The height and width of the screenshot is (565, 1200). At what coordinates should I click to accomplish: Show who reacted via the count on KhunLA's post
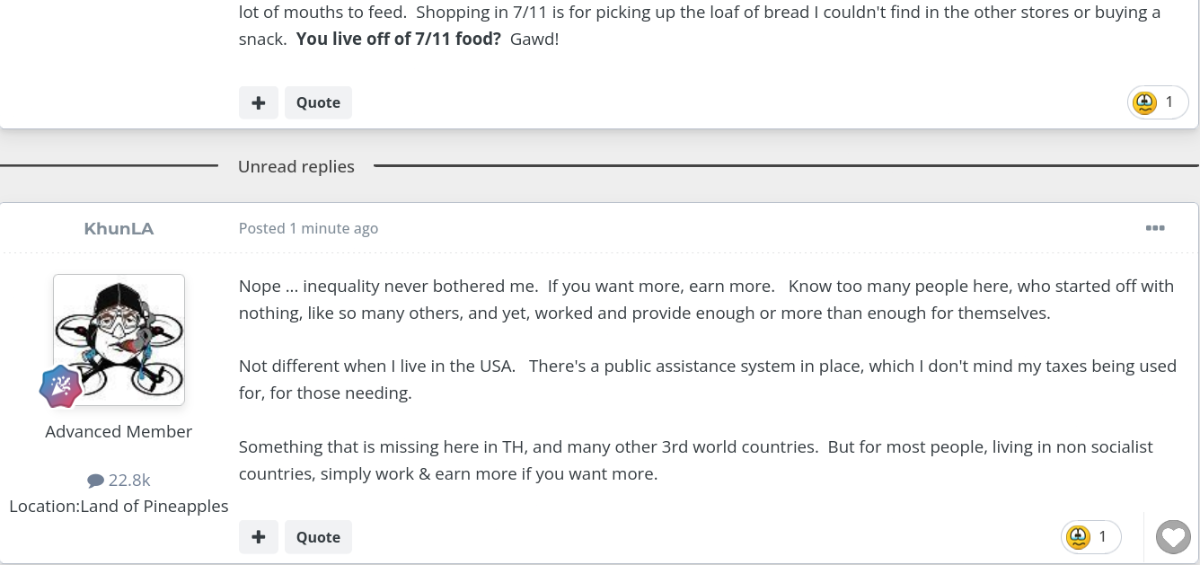pos(1103,537)
